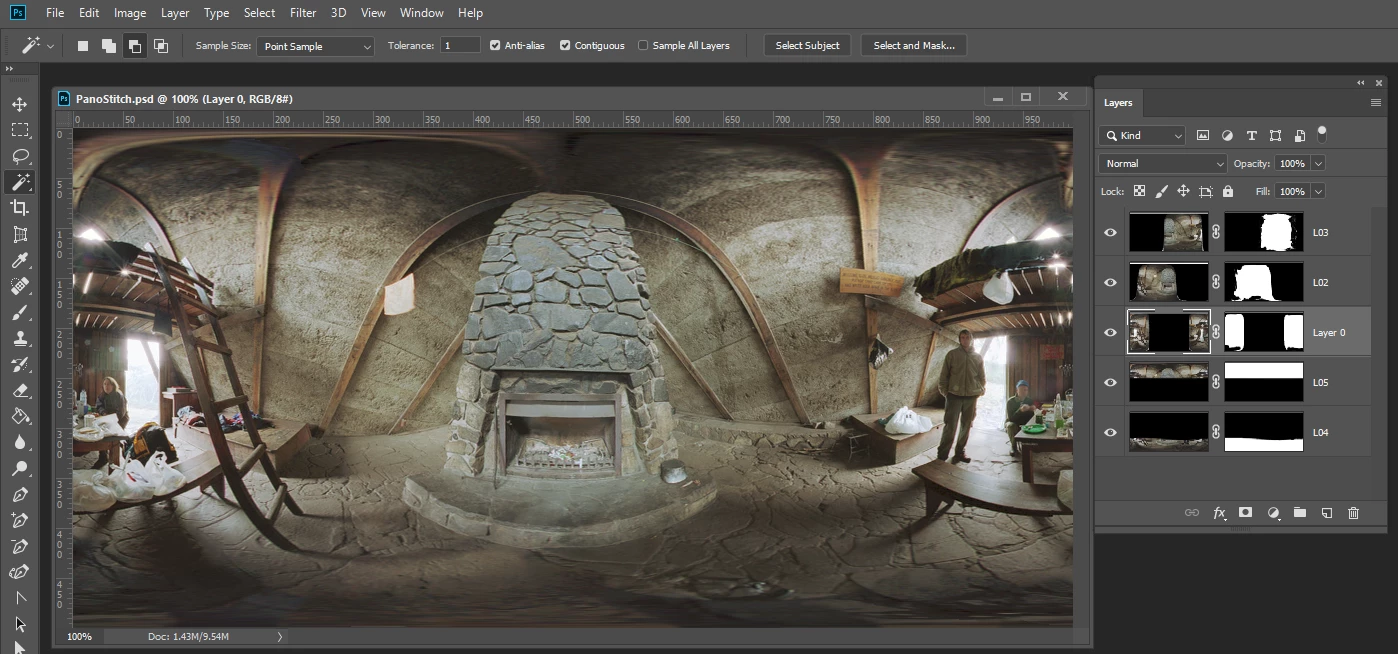Click the Select and Mask button
The width and height of the screenshot is (1398, 654).
(913, 46)
